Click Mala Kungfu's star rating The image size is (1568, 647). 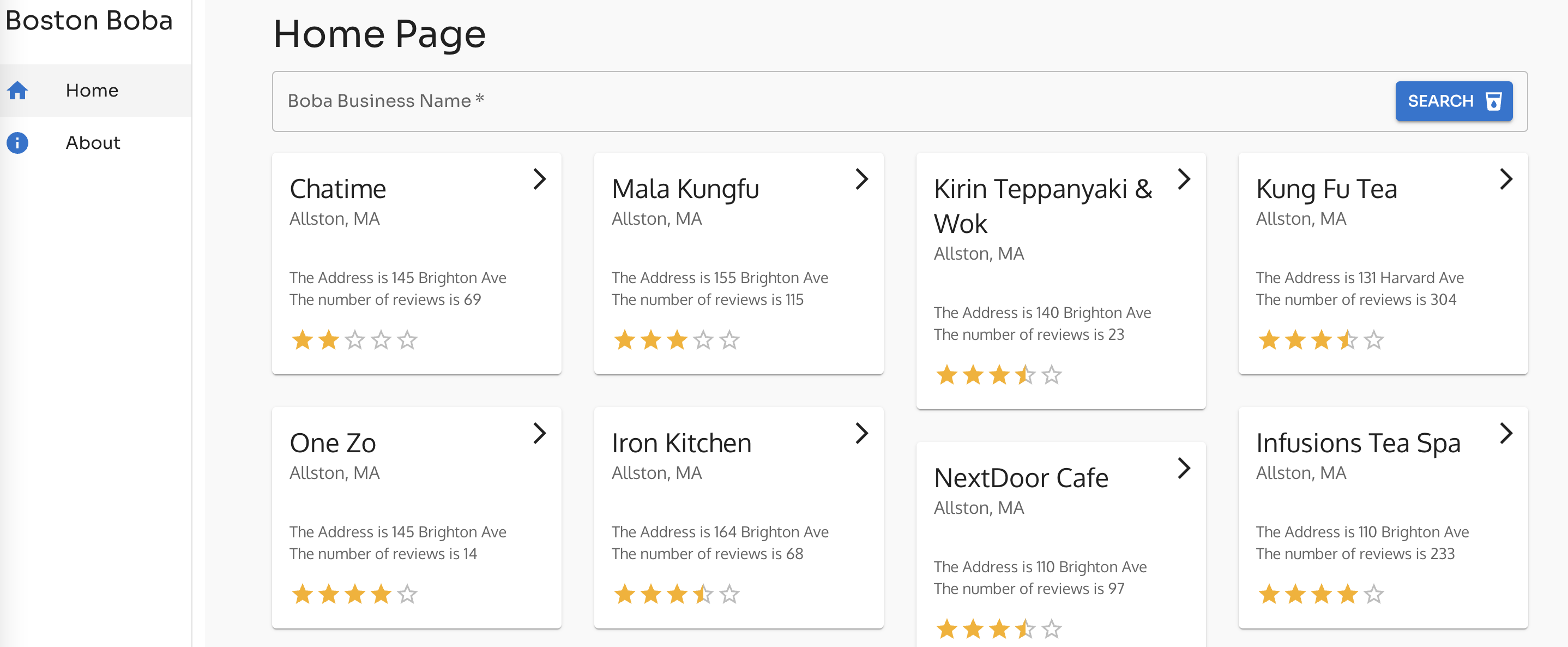pyautogui.click(x=676, y=339)
